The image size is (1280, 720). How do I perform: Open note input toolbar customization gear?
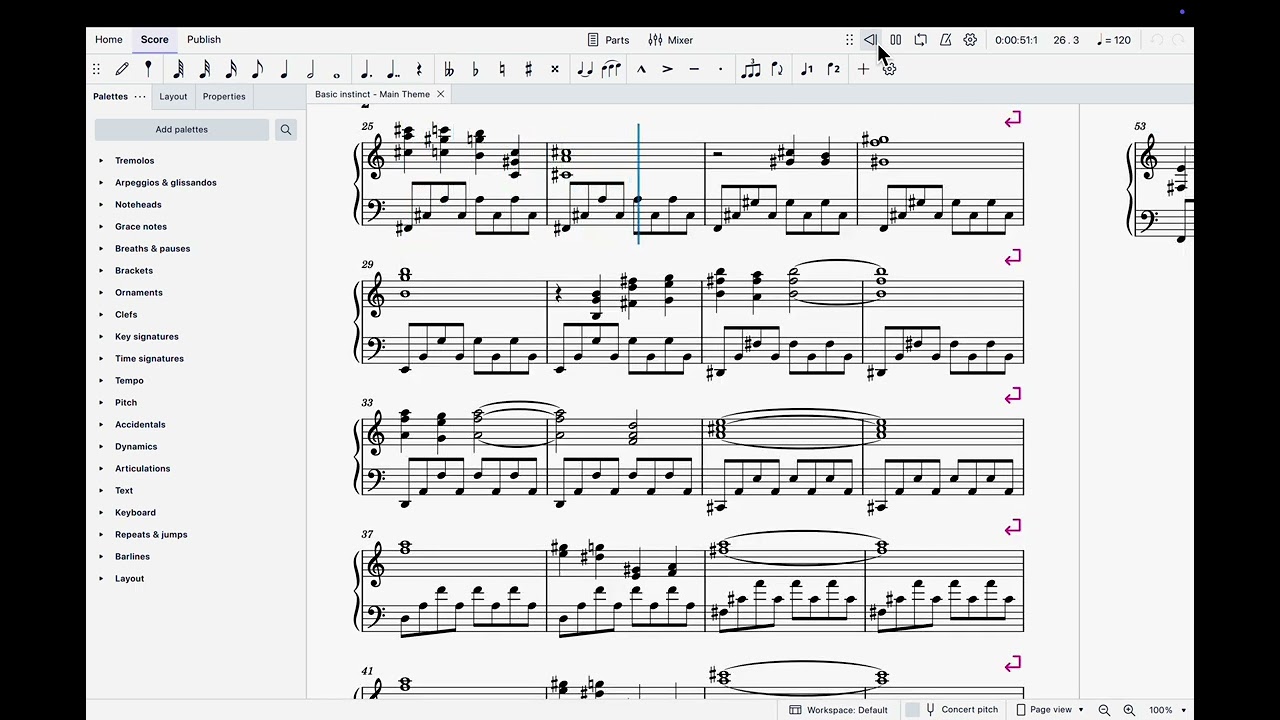point(889,69)
